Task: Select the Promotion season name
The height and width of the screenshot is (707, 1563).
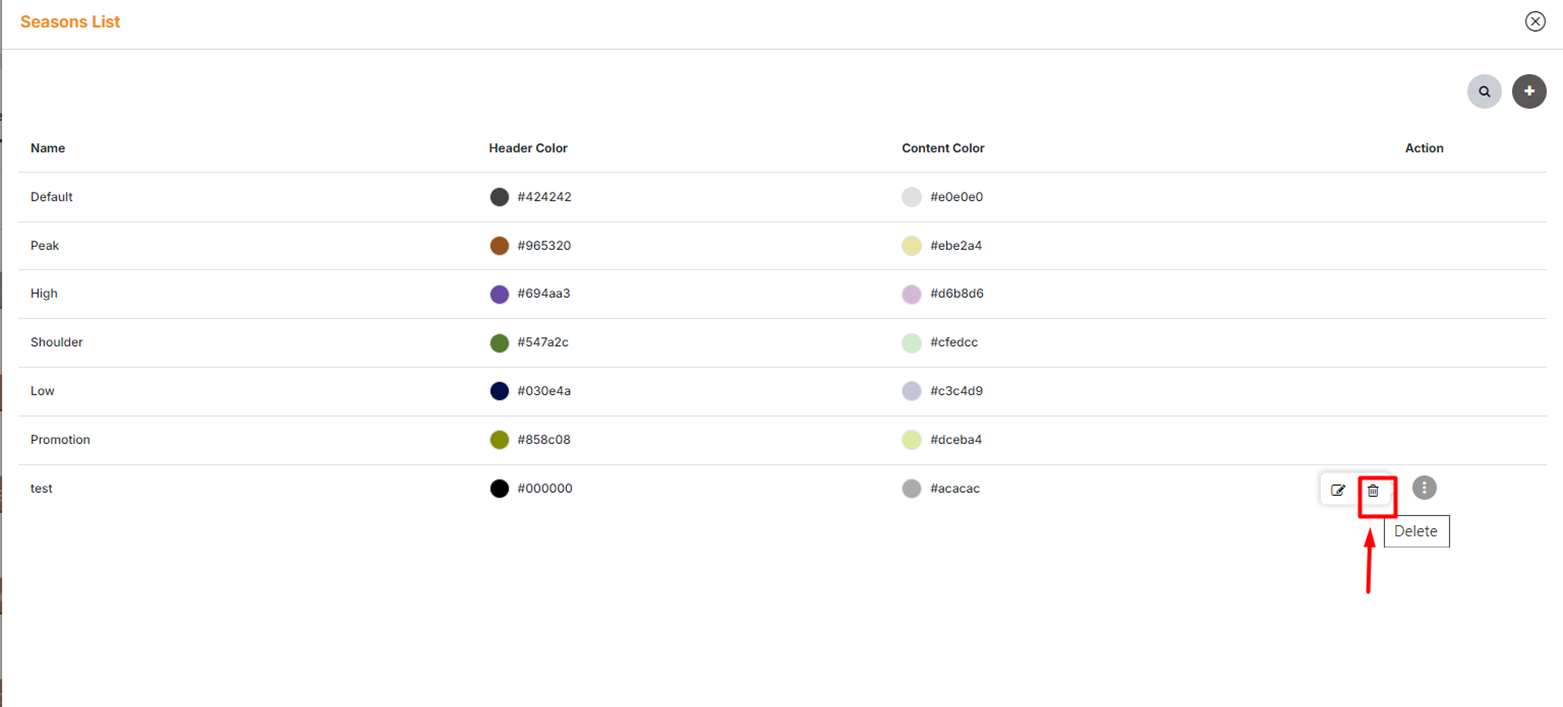Action: coord(60,440)
